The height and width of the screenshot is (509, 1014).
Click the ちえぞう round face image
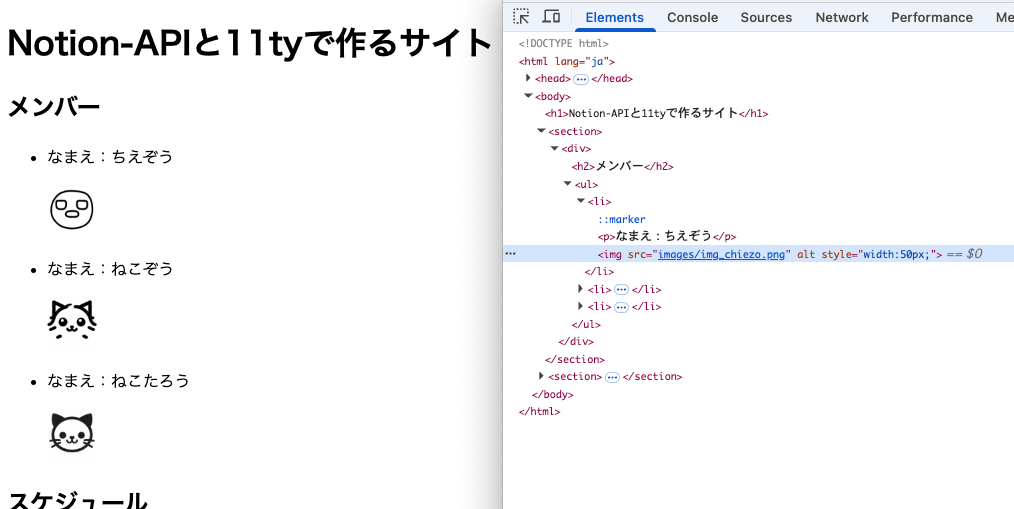72,210
